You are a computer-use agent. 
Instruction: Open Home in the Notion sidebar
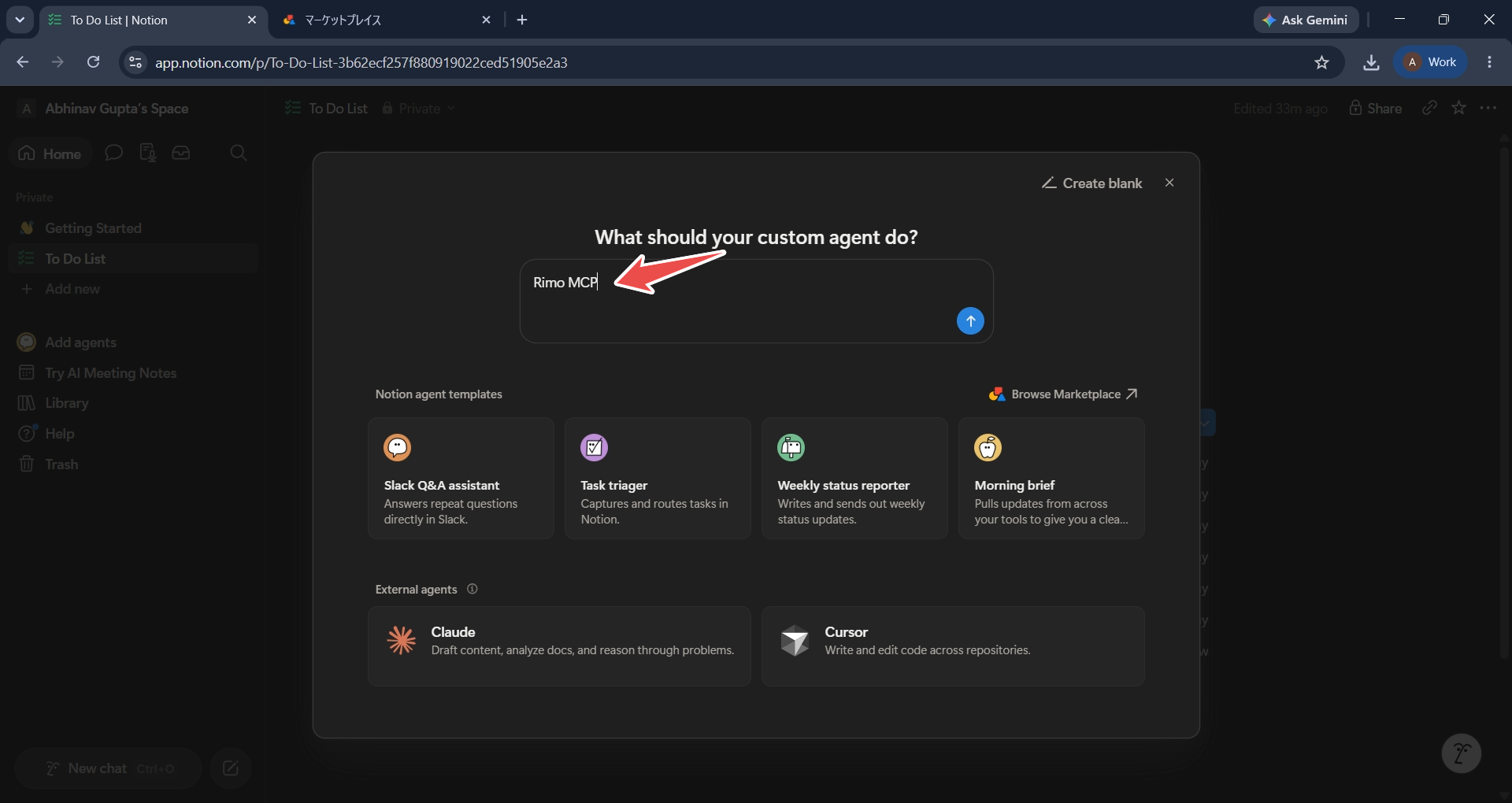pos(50,154)
